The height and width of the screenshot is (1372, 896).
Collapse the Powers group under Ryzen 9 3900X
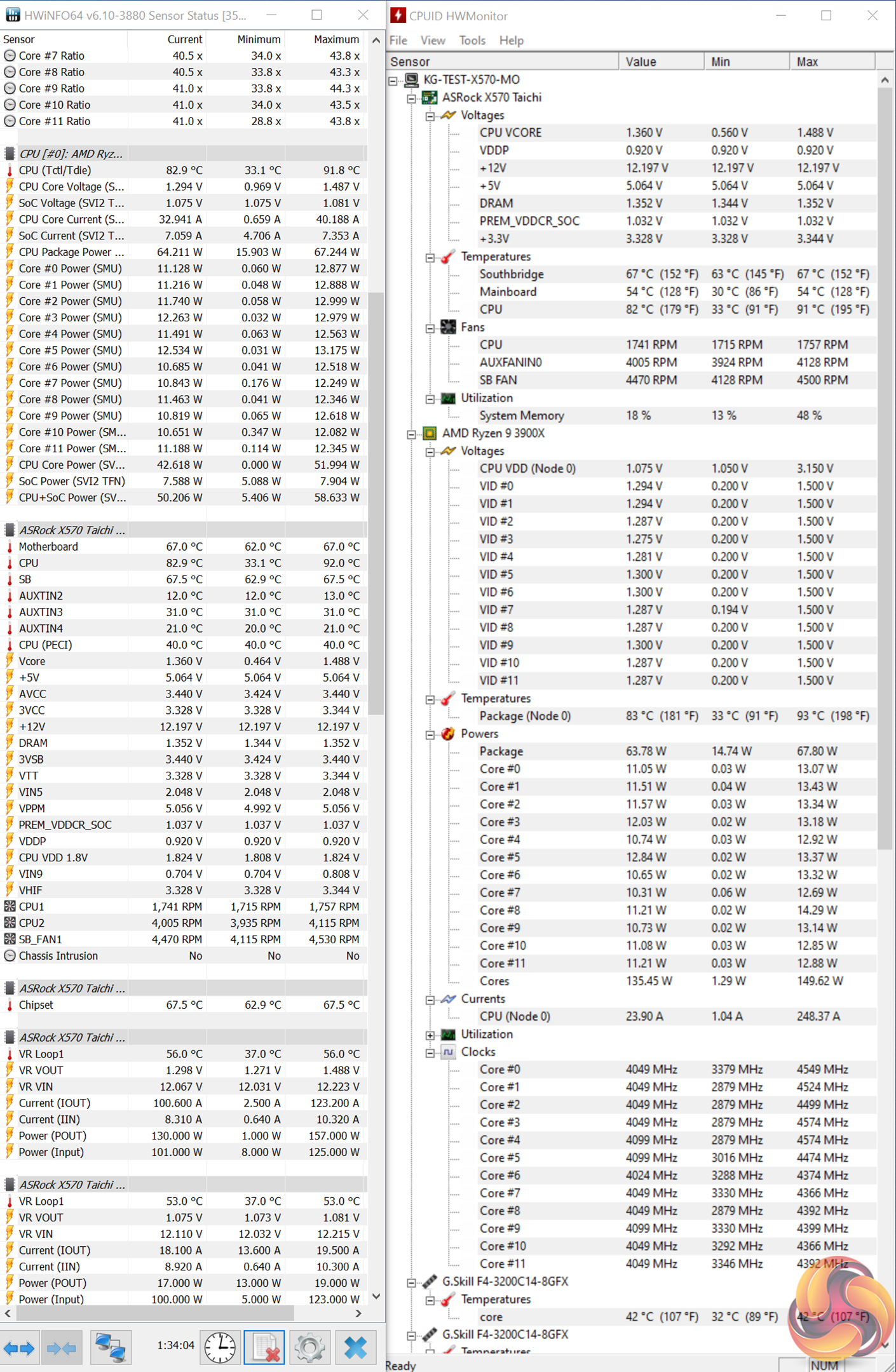pos(430,734)
